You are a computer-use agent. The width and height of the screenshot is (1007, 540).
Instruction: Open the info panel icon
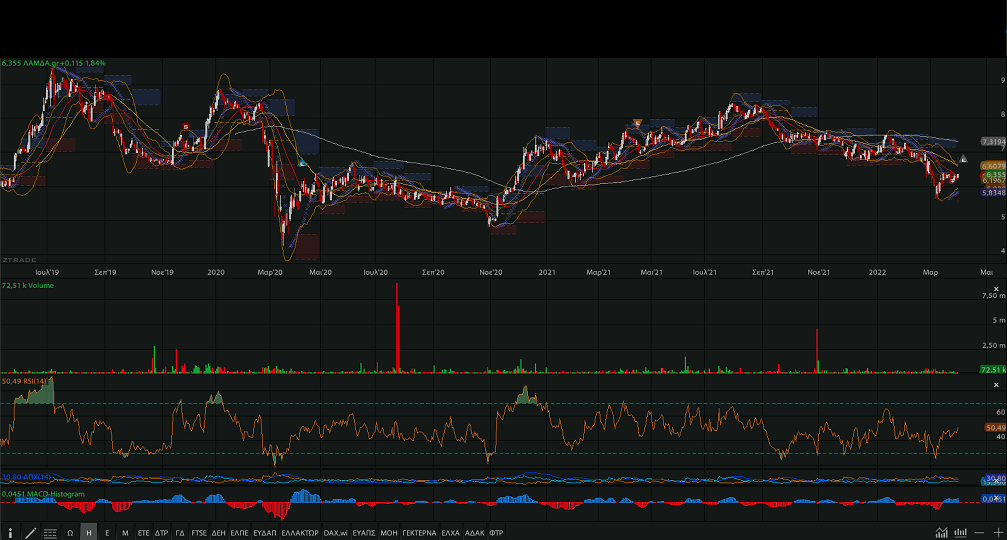click(x=10, y=532)
